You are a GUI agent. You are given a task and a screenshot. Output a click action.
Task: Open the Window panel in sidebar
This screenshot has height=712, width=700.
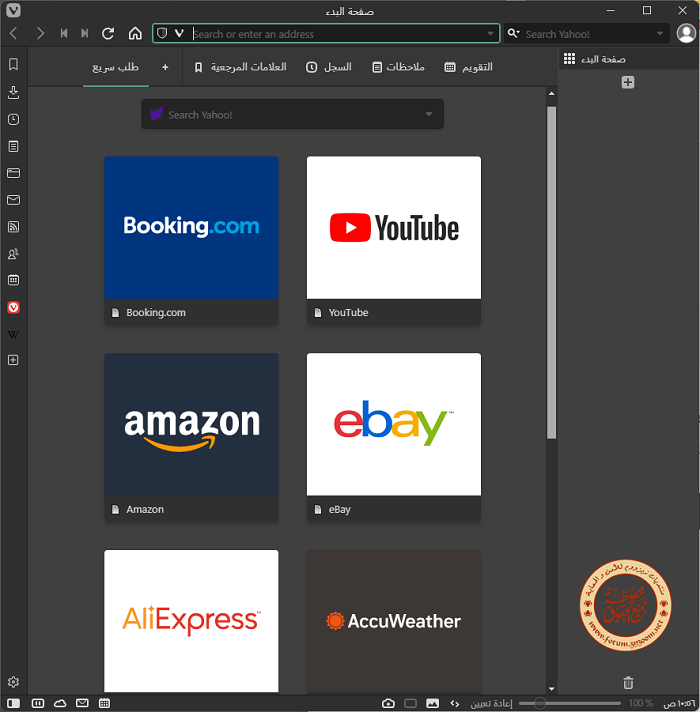(x=14, y=173)
